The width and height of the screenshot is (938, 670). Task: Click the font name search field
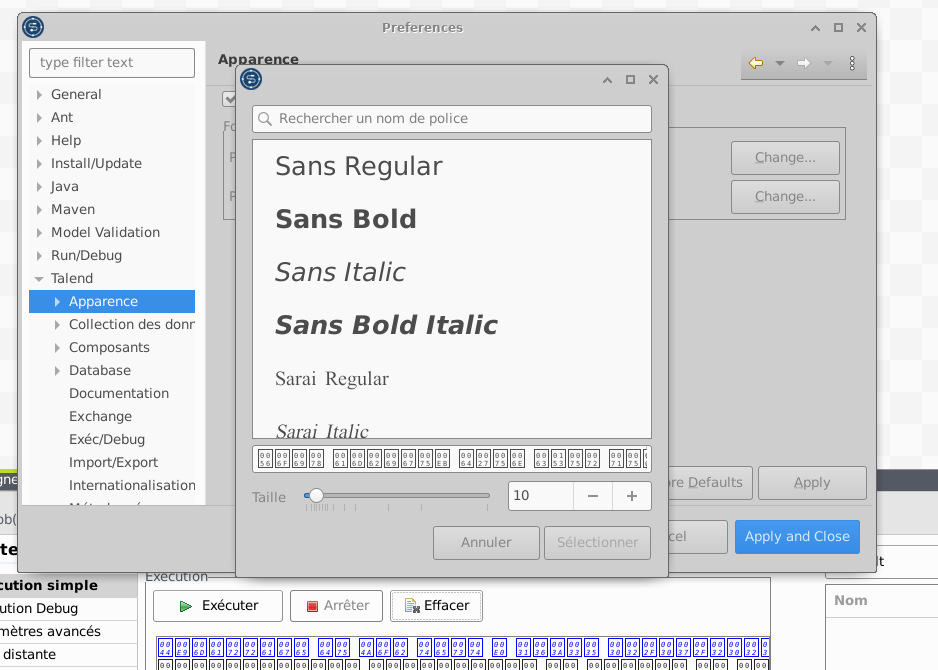tap(452, 118)
